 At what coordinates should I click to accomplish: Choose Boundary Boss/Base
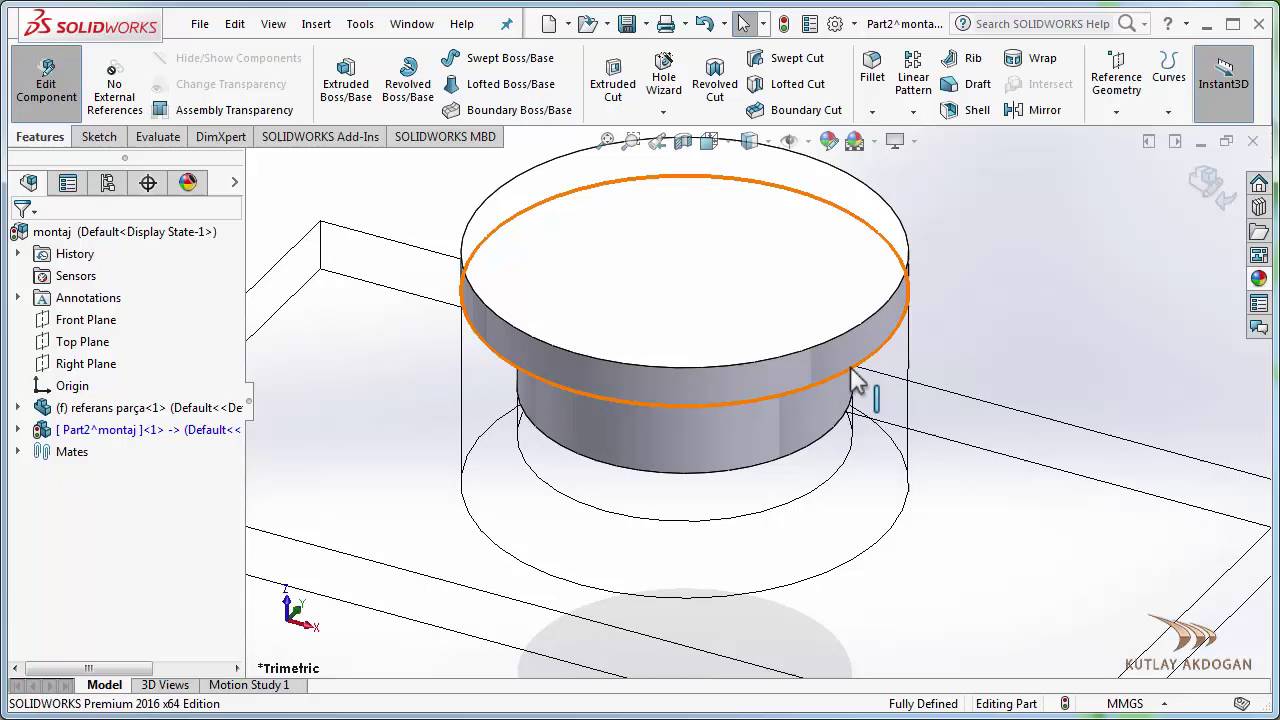tap(507, 110)
